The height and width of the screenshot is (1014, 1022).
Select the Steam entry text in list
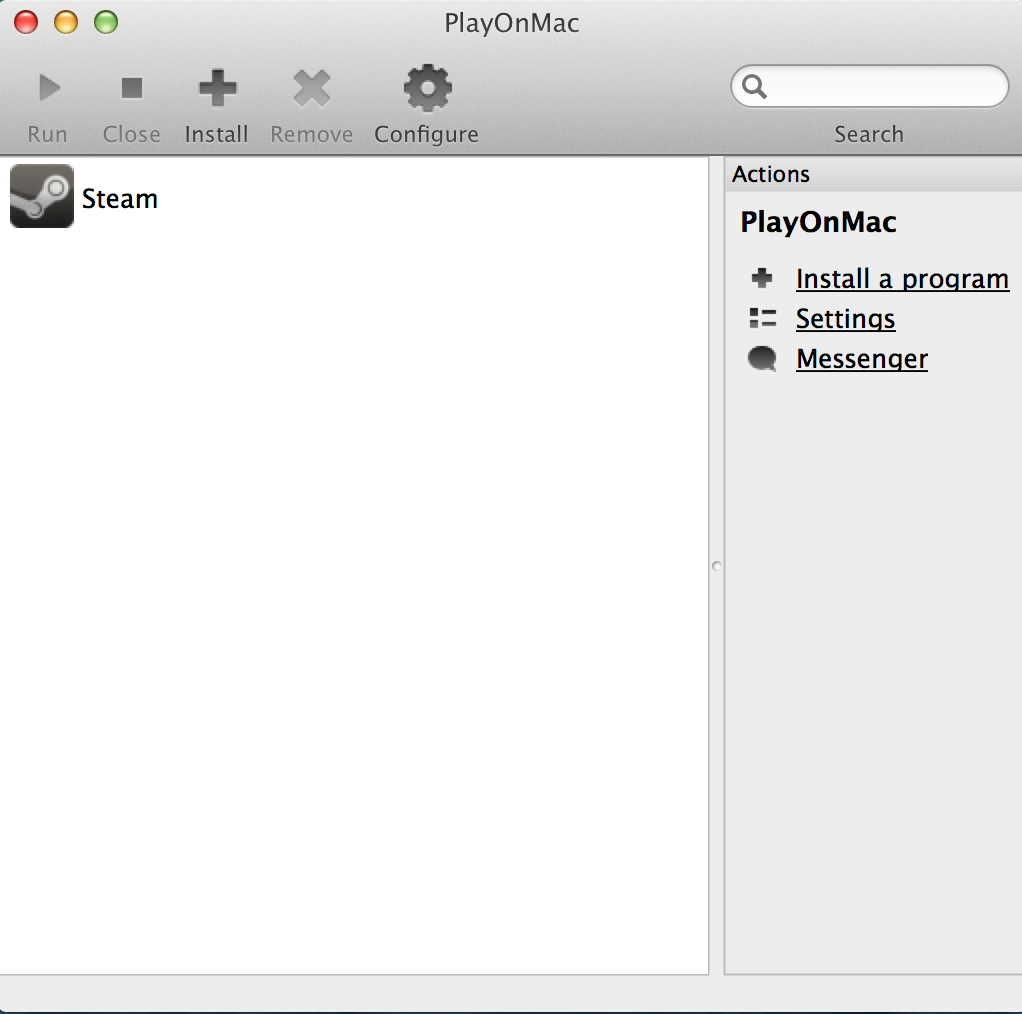120,199
